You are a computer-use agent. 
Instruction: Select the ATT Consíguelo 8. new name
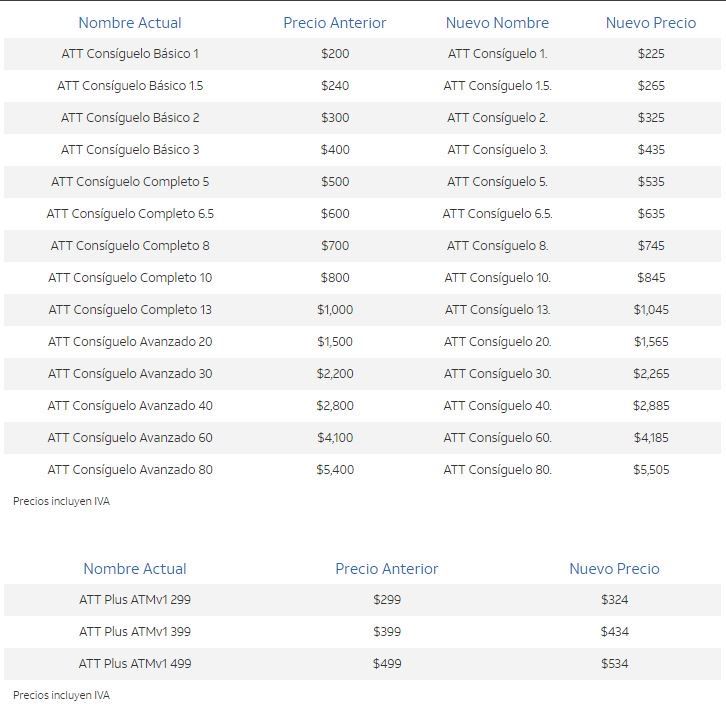(498, 245)
